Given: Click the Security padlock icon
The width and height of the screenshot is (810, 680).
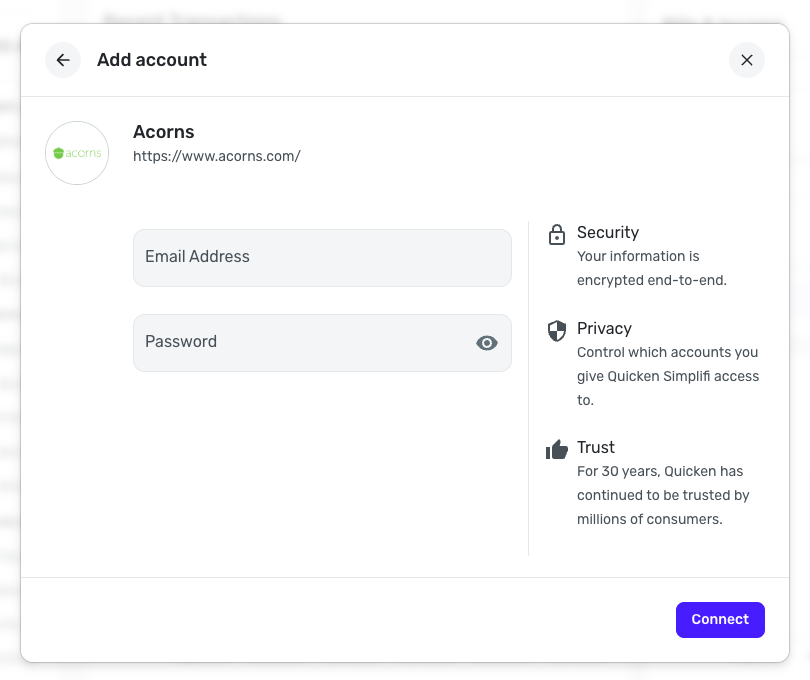Looking at the screenshot, I should coord(557,235).
